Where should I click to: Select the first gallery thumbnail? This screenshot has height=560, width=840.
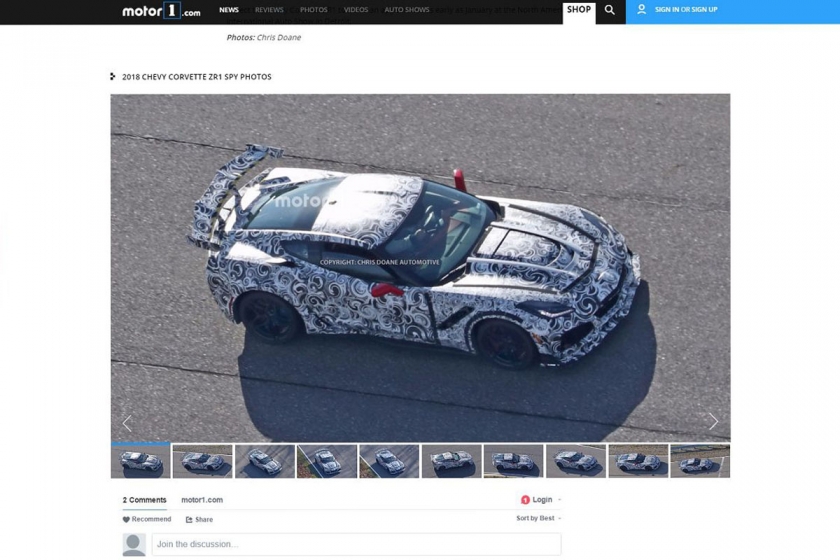pyautogui.click(x=140, y=461)
